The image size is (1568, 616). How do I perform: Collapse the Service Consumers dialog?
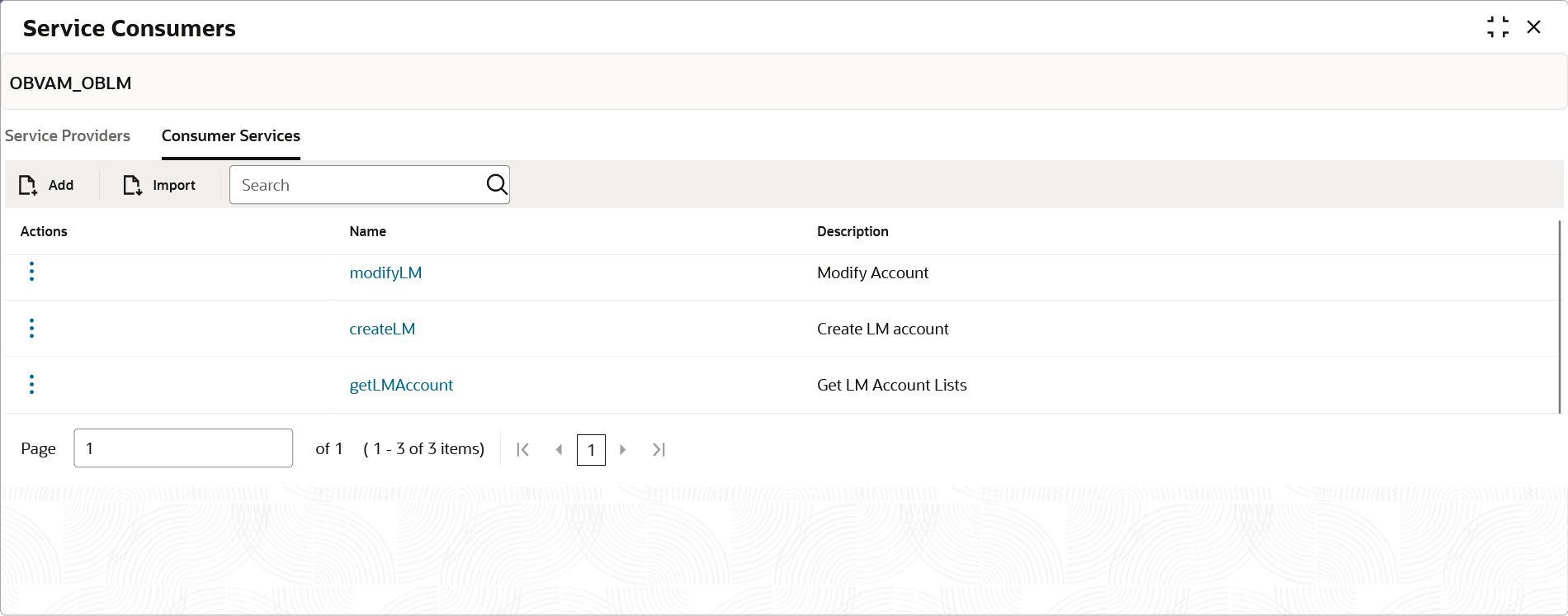click(x=1498, y=27)
